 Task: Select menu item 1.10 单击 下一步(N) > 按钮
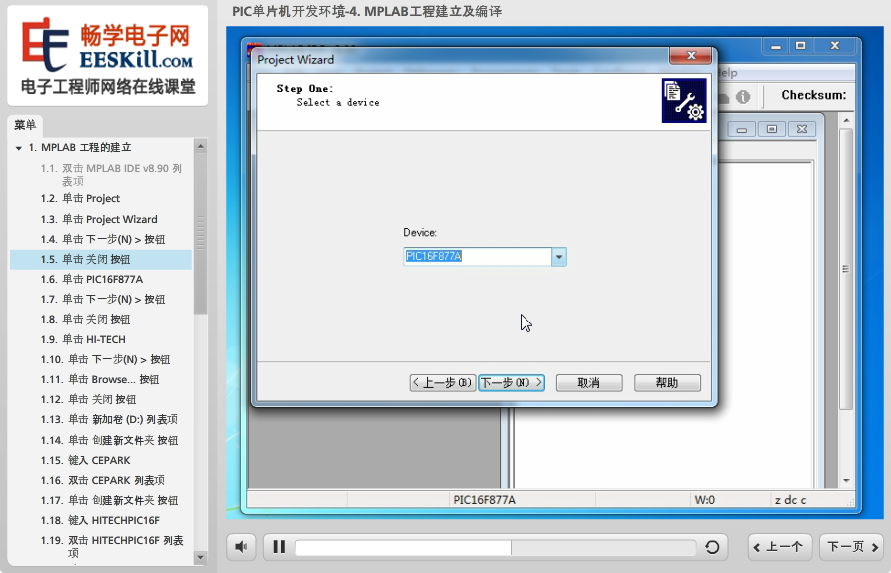point(105,359)
